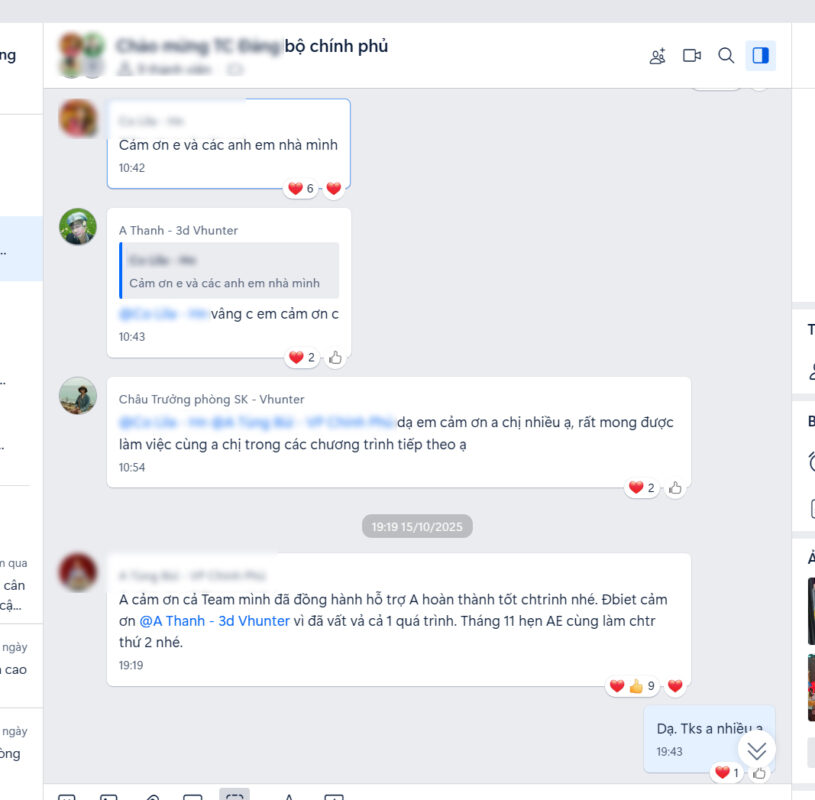815x800 pixels.
Task: Like the 'Dạ. Tks a nhiều' message
Action: coord(759,773)
